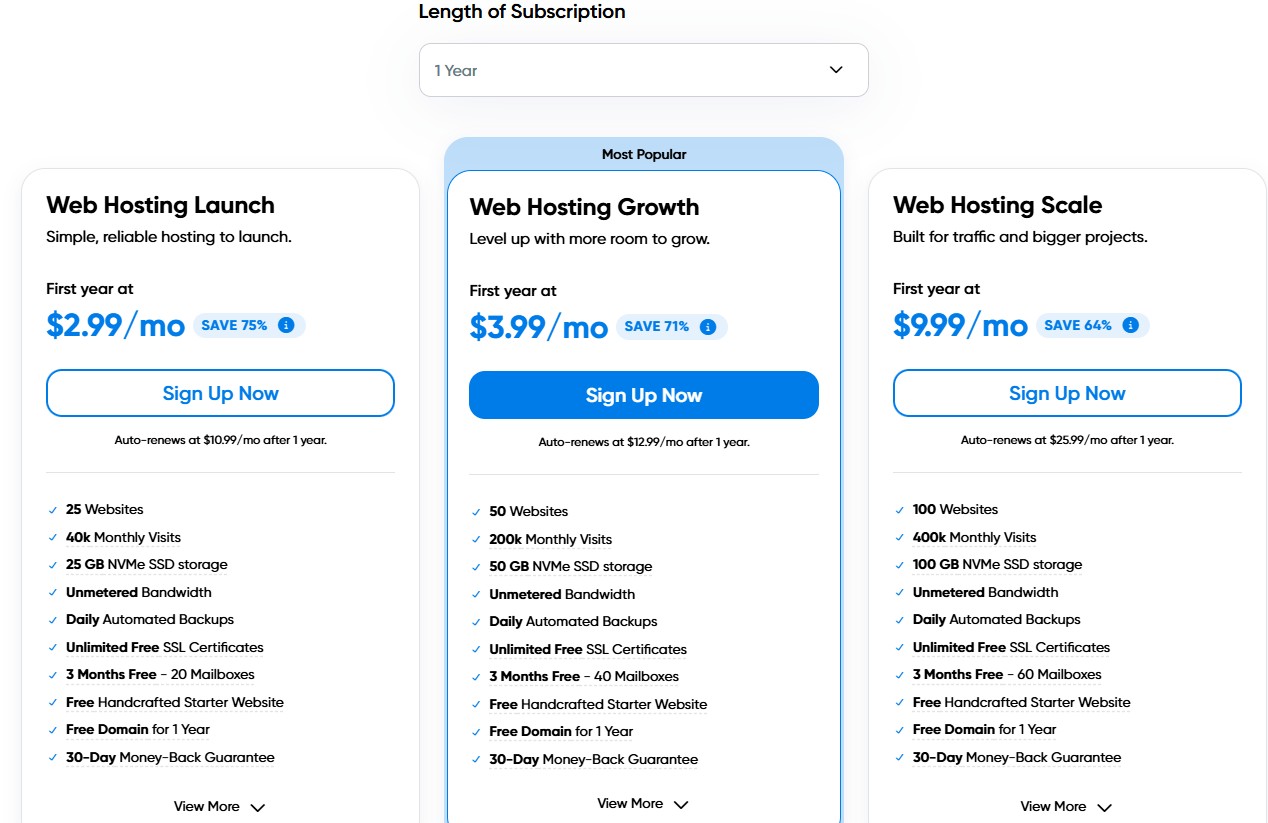The height and width of the screenshot is (823, 1268).
Task: Expand View More under Web Hosting Growth
Action: [643, 804]
